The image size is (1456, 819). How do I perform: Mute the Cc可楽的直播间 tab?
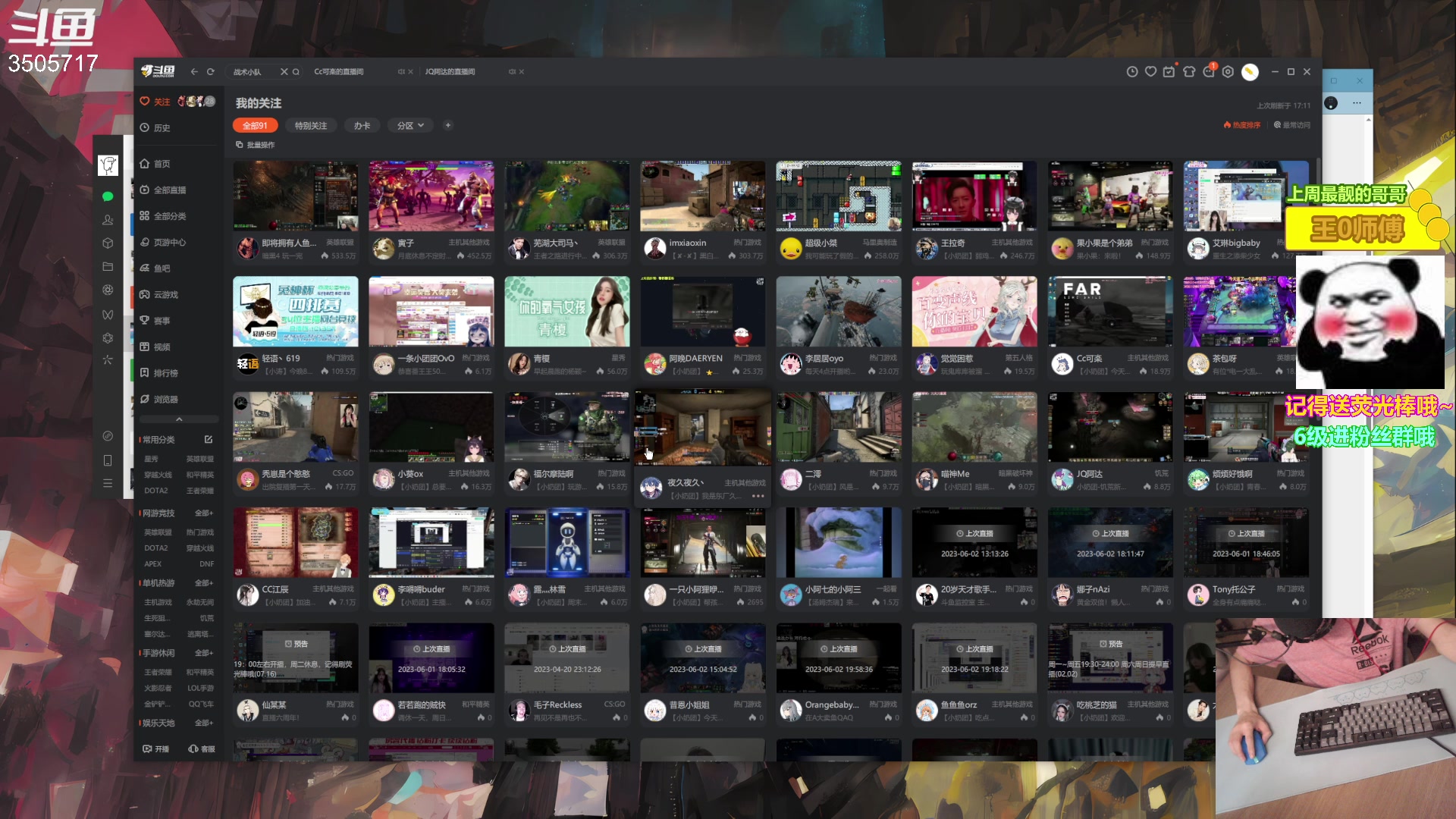tap(401, 72)
